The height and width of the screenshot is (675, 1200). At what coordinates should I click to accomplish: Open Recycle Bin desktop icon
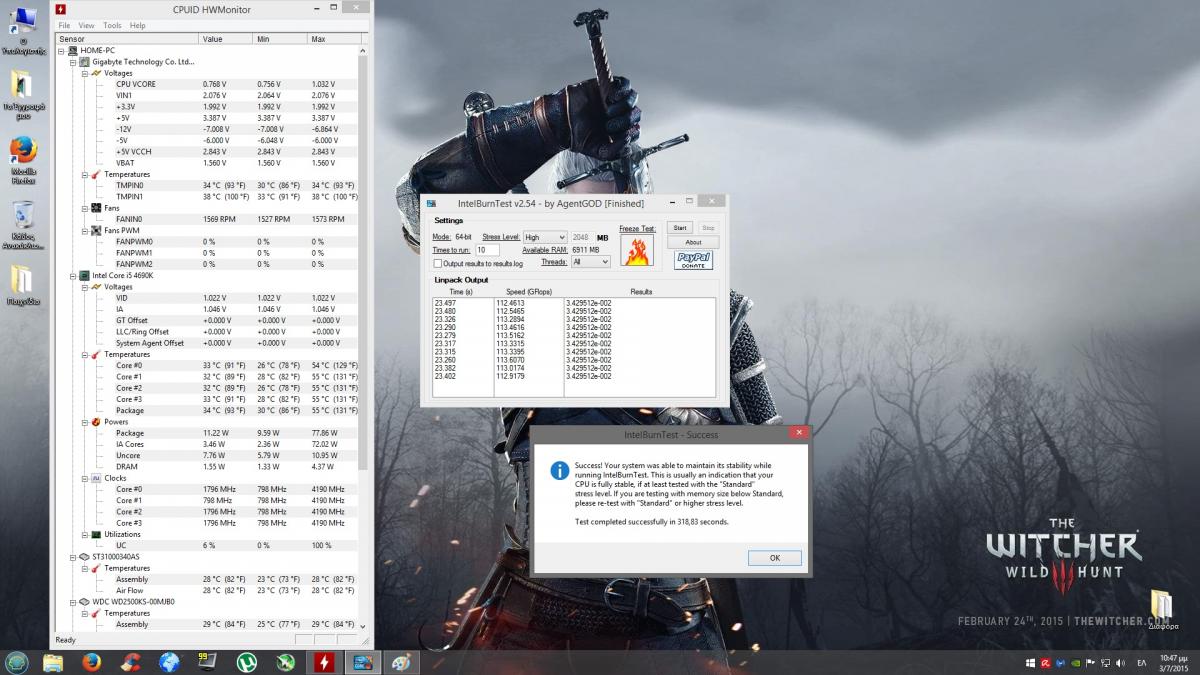click(x=24, y=225)
